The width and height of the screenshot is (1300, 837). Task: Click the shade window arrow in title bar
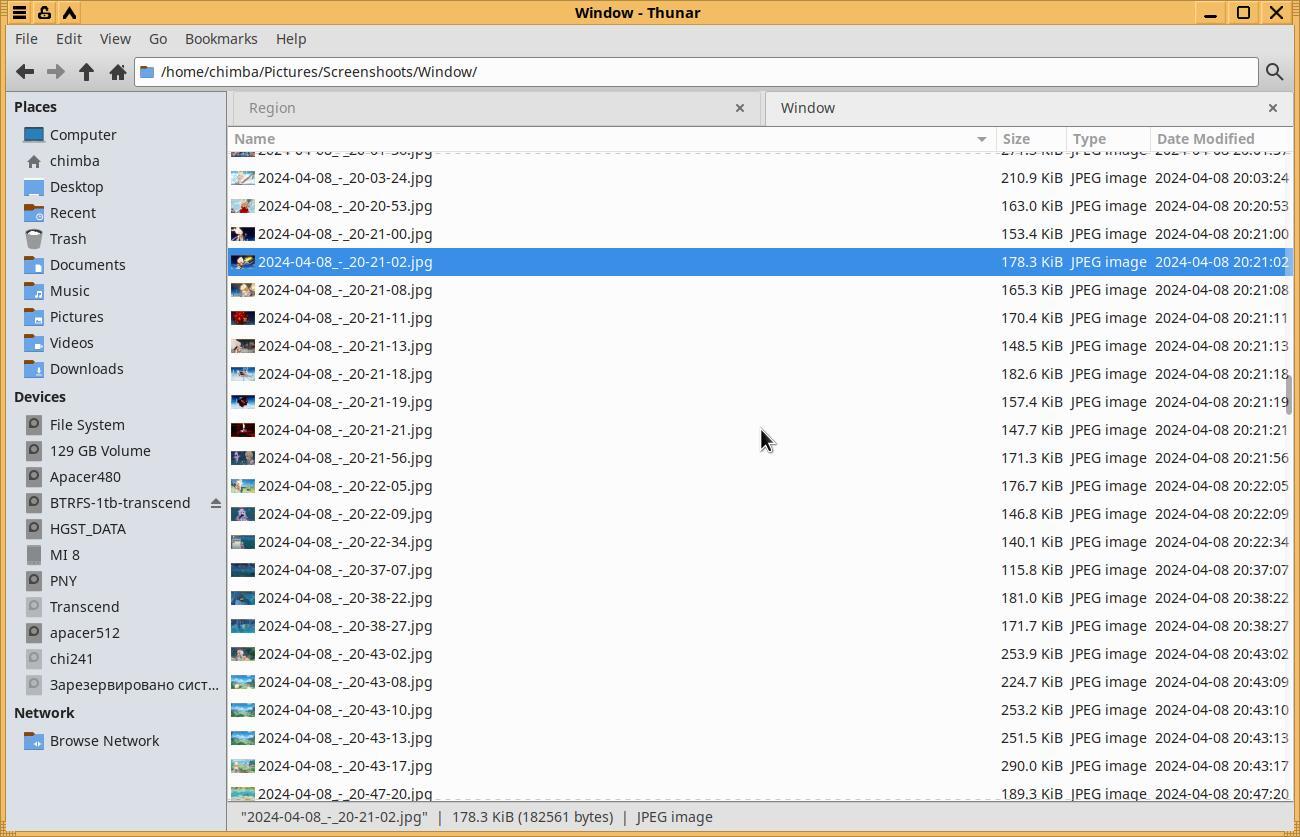pyautogui.click(x=69, y=13)
